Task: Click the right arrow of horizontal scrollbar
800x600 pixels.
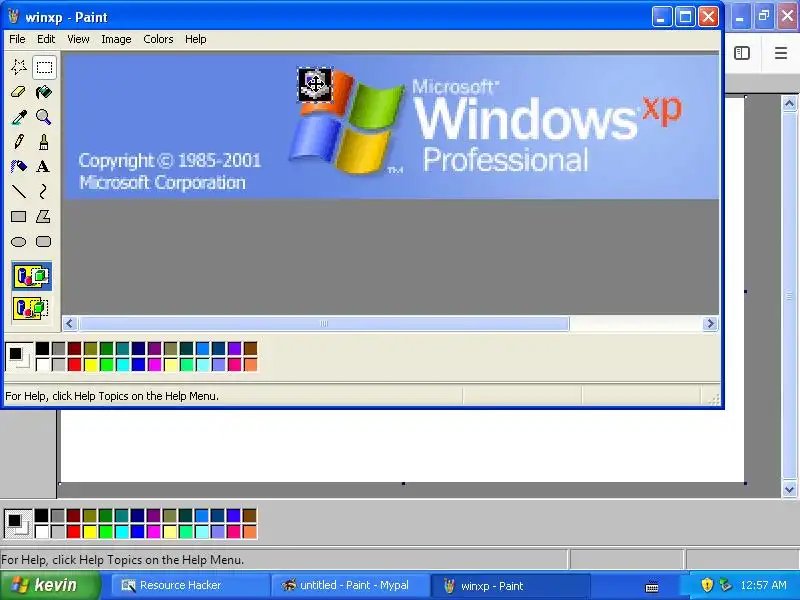Action: [710, 323]
